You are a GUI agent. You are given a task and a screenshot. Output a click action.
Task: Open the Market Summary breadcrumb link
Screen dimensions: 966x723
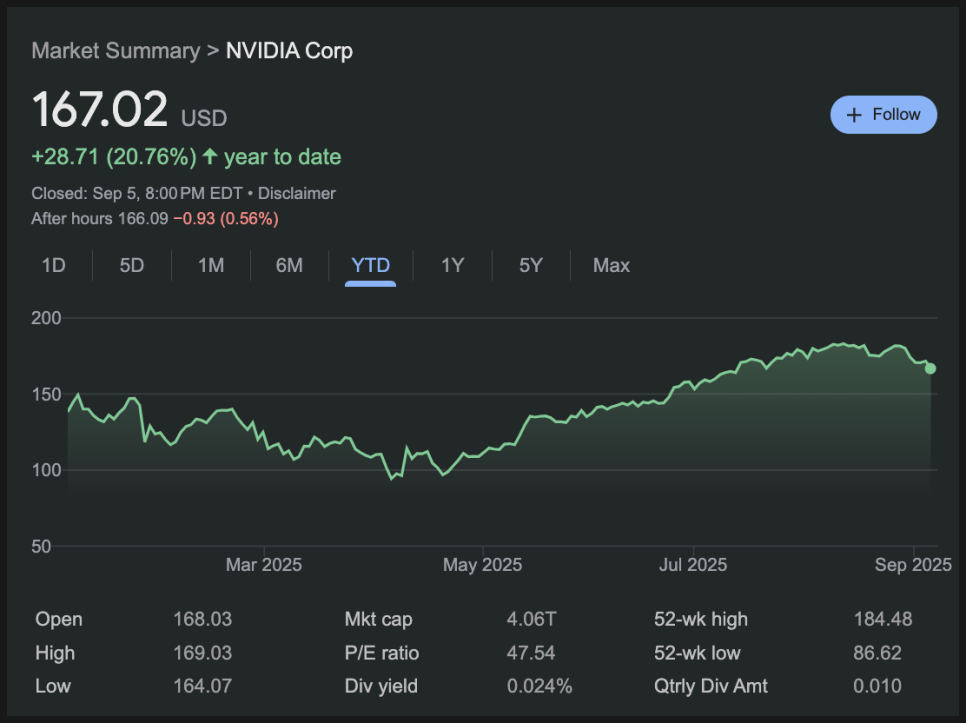[x=116, y=50]
